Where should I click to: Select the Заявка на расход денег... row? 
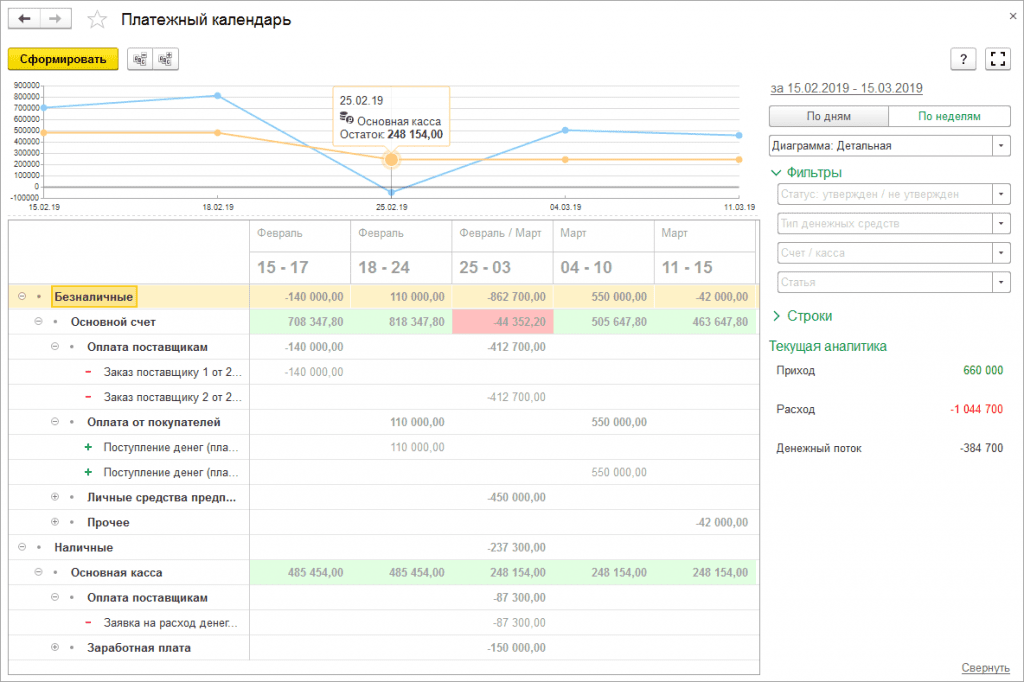point(170,623)
